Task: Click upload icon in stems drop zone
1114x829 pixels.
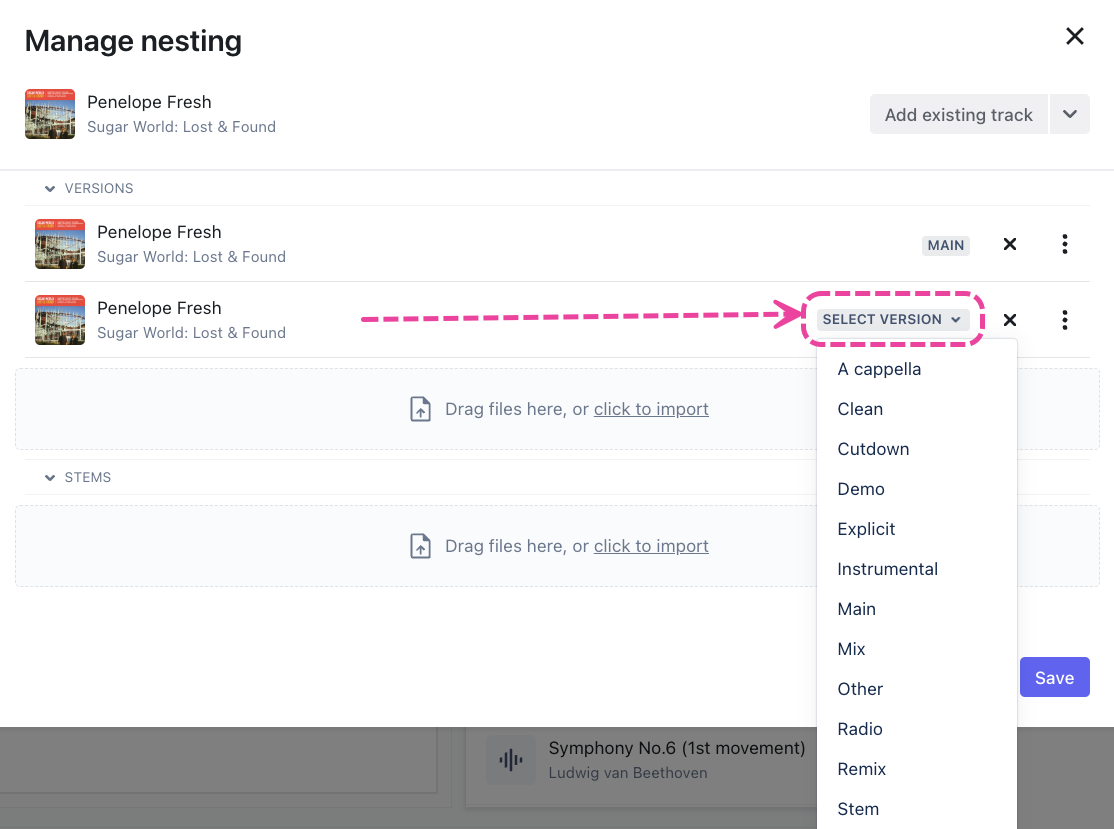Action: (x=421, y=546)
